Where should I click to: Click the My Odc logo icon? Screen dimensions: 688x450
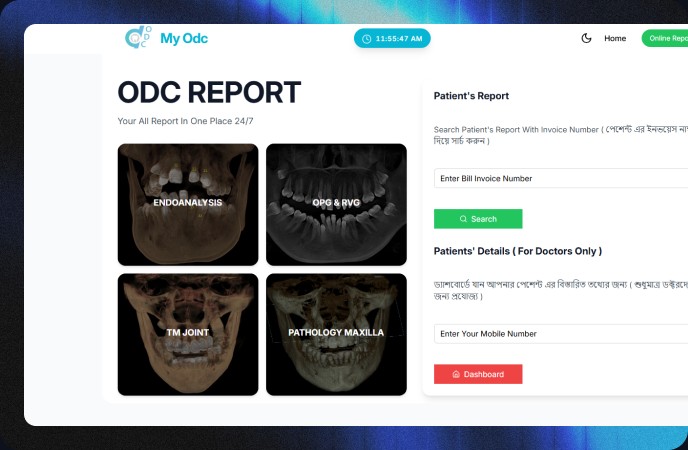pos(138,37)
